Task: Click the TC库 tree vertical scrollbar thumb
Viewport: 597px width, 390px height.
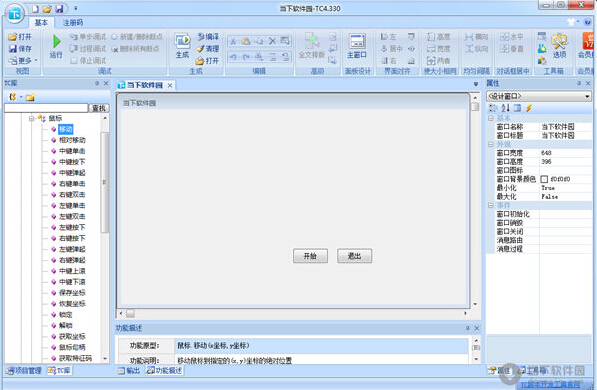Action: click(105, 182)
